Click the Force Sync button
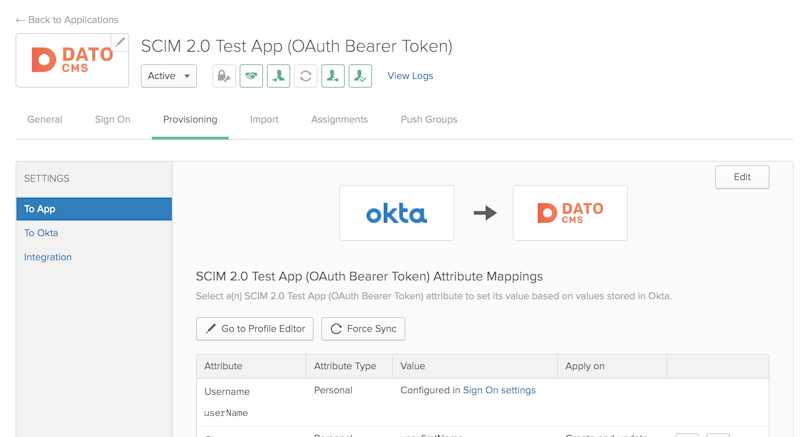This screenshot has width=810, height=437. pyautogui.click(x=363, y=329)
